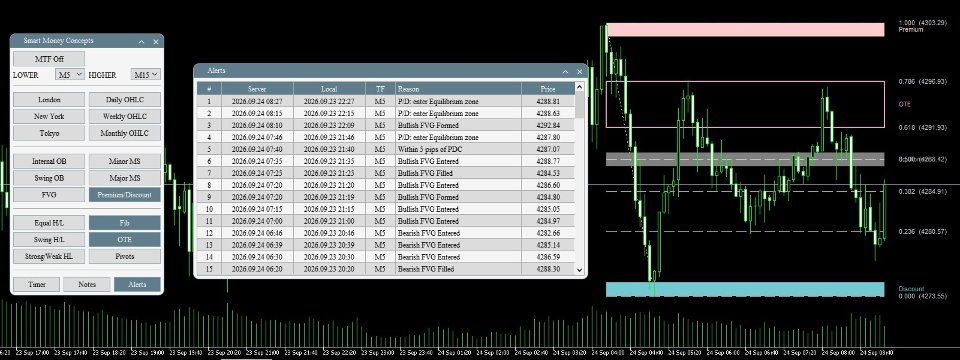Select the teal Discount zone rectangle
The height and width of the screenshot is (360, 960).
tap(745, 290)
